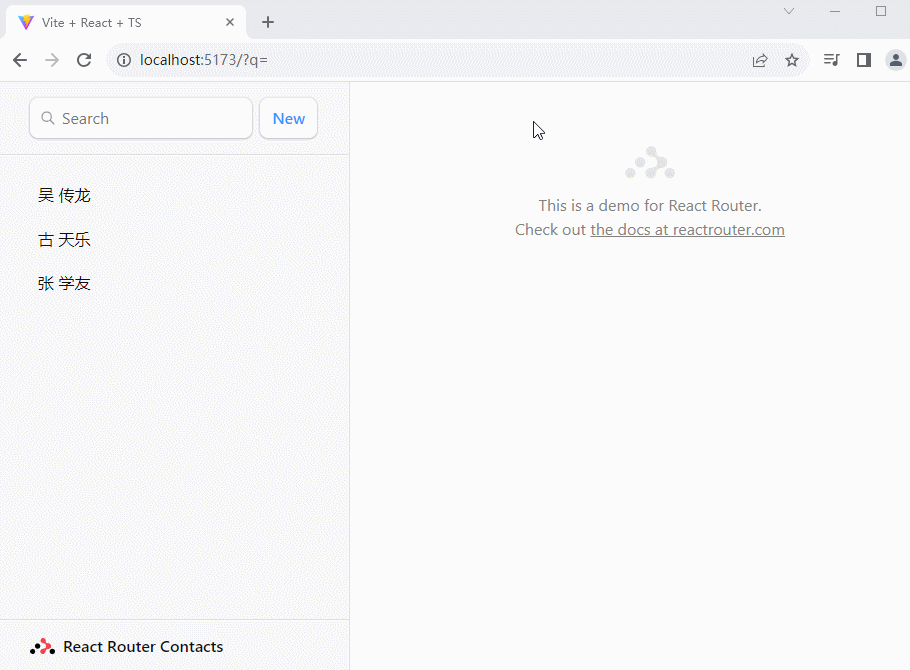Bookmark this page with star icon
The width and height of the screenshot is (910, 670).
(792, 60)
